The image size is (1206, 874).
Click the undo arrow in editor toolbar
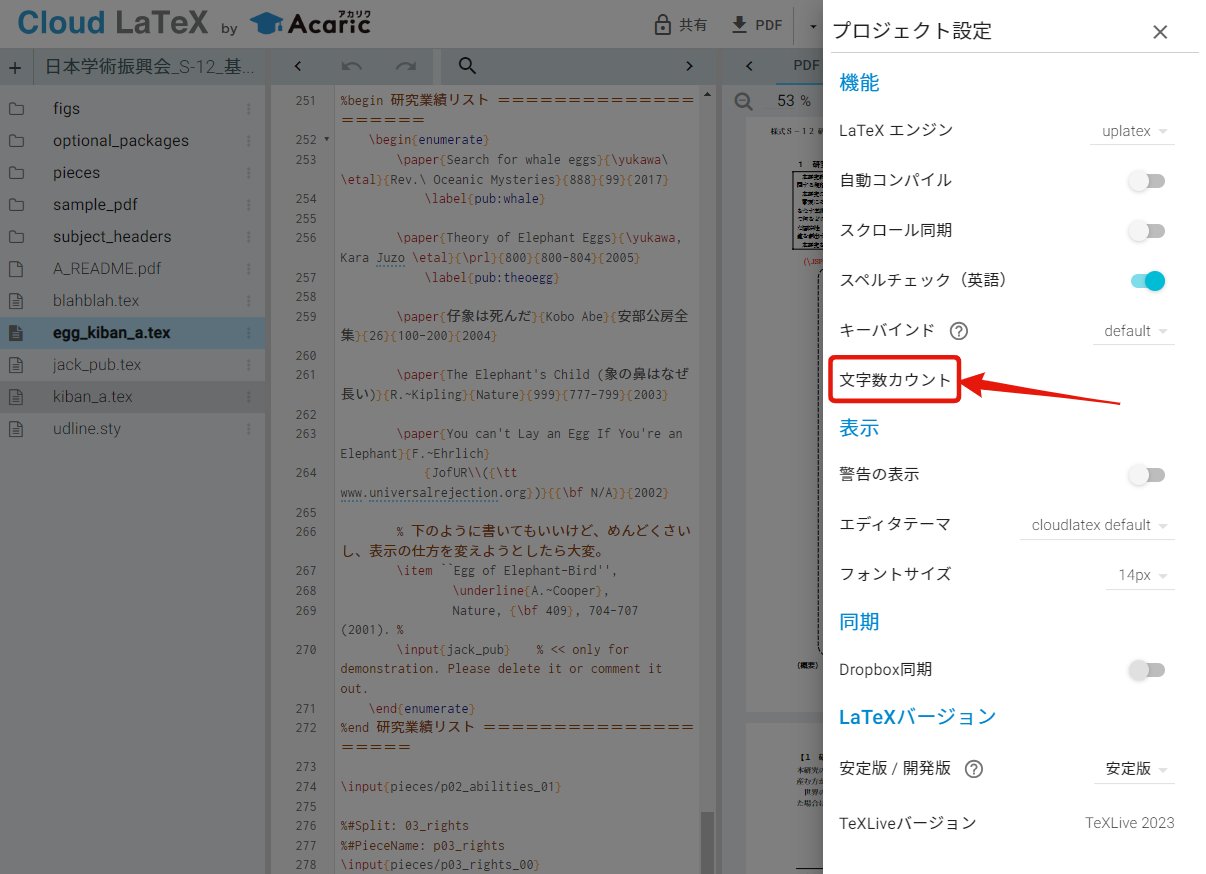coord(351,67)
